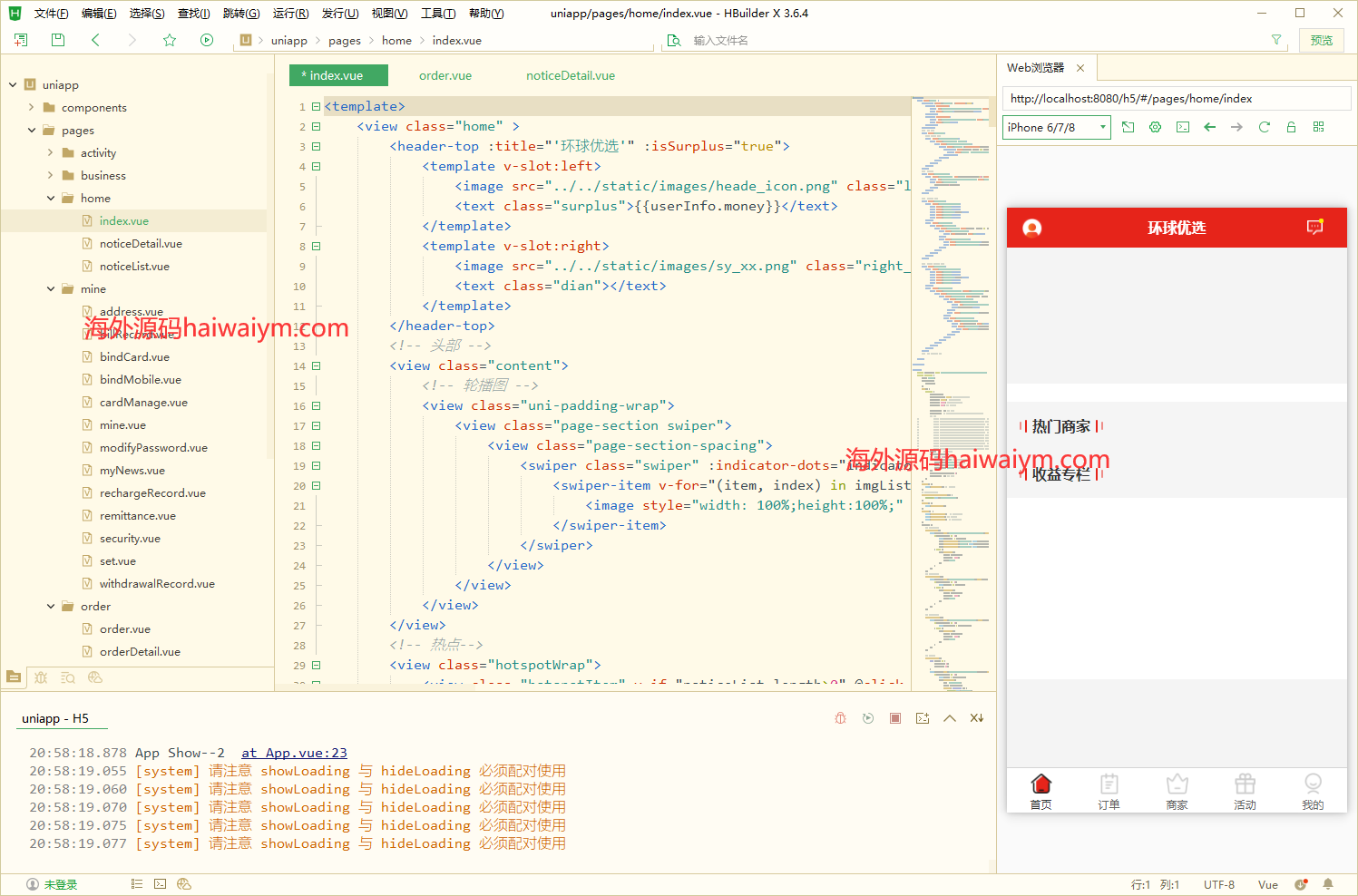Open browser settings gear icon
The image size is (1358, 896).
point(1155,127)
